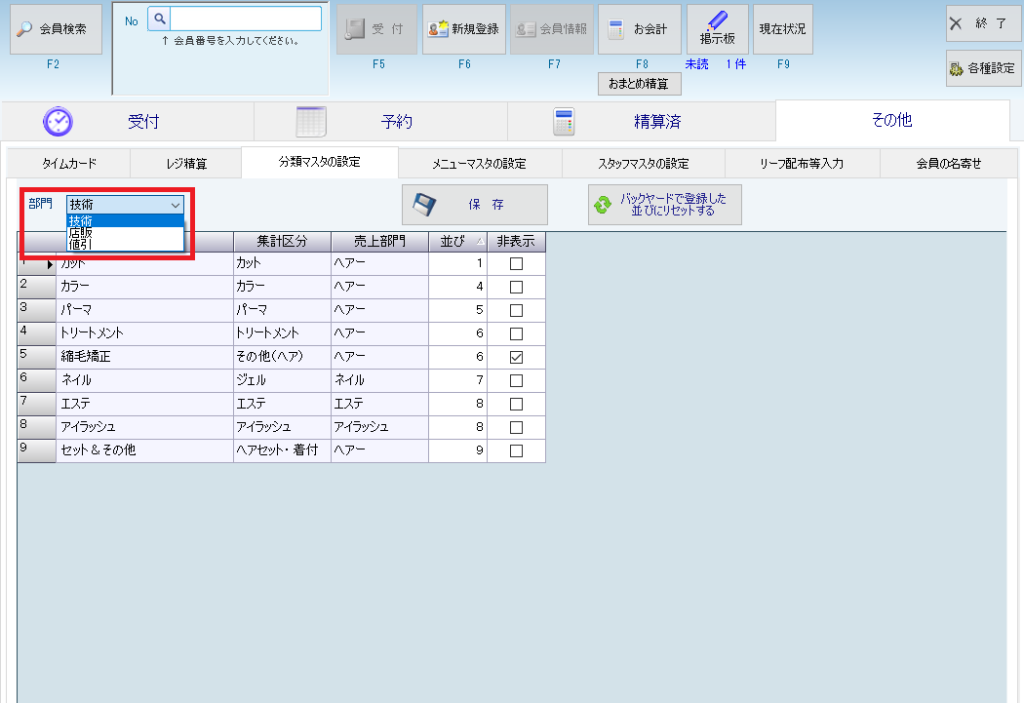This screenshot has width=1024, height=703.
Task: Click the clock icon on 受付 tab
Action: coord(58,121)
